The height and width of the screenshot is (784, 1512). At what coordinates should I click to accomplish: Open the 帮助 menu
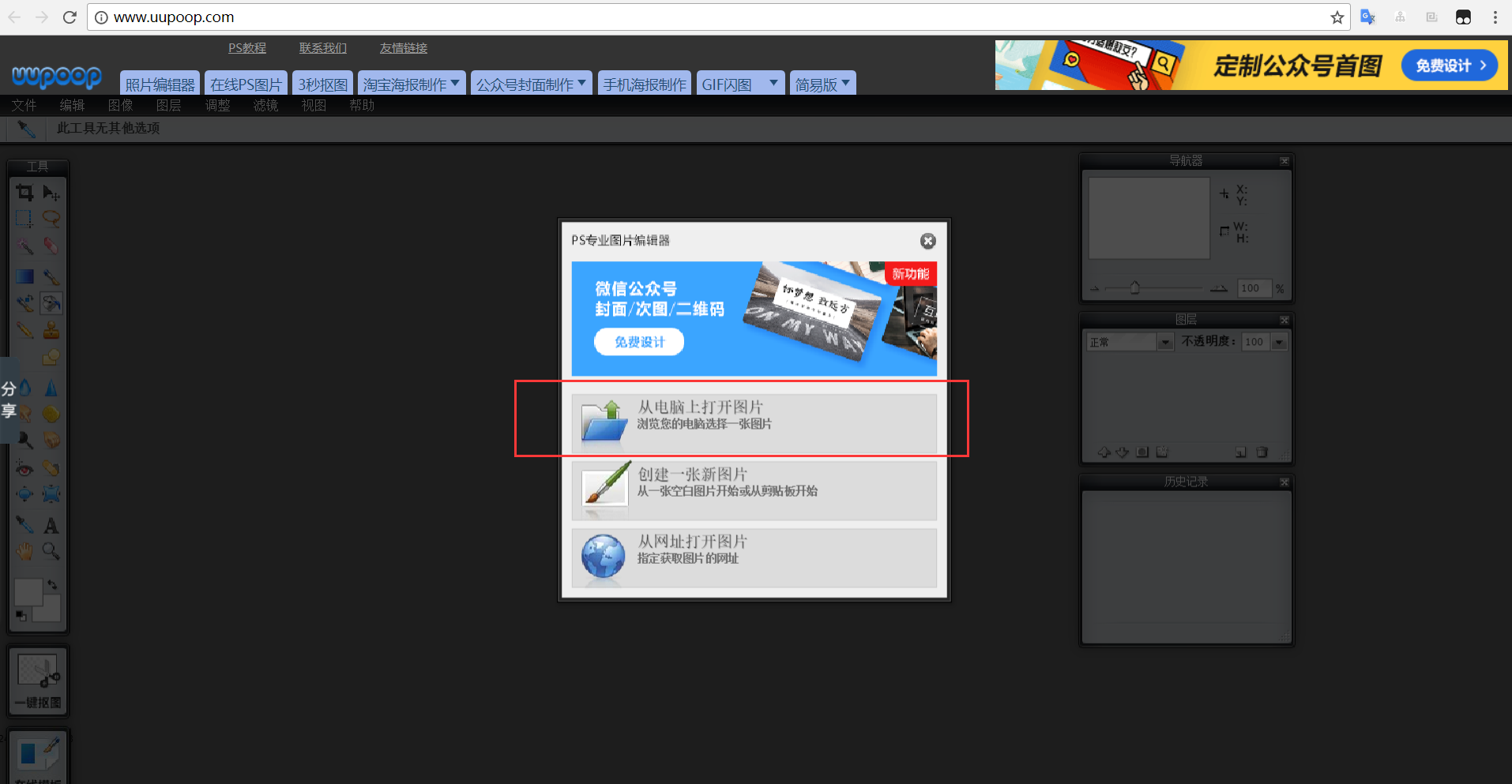point(362,105)
